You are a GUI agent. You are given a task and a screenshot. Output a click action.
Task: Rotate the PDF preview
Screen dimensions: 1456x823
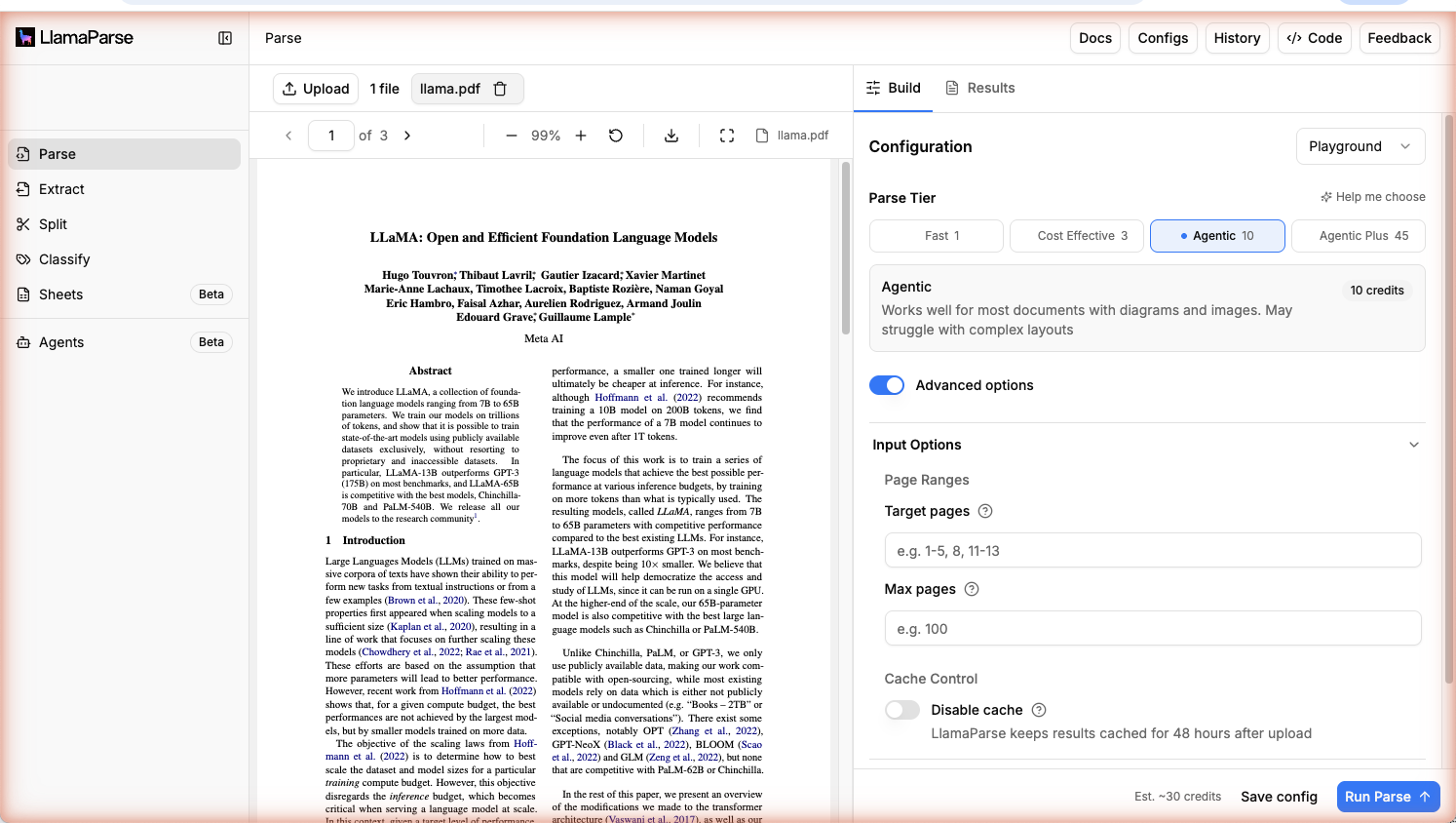coord(615,136)
